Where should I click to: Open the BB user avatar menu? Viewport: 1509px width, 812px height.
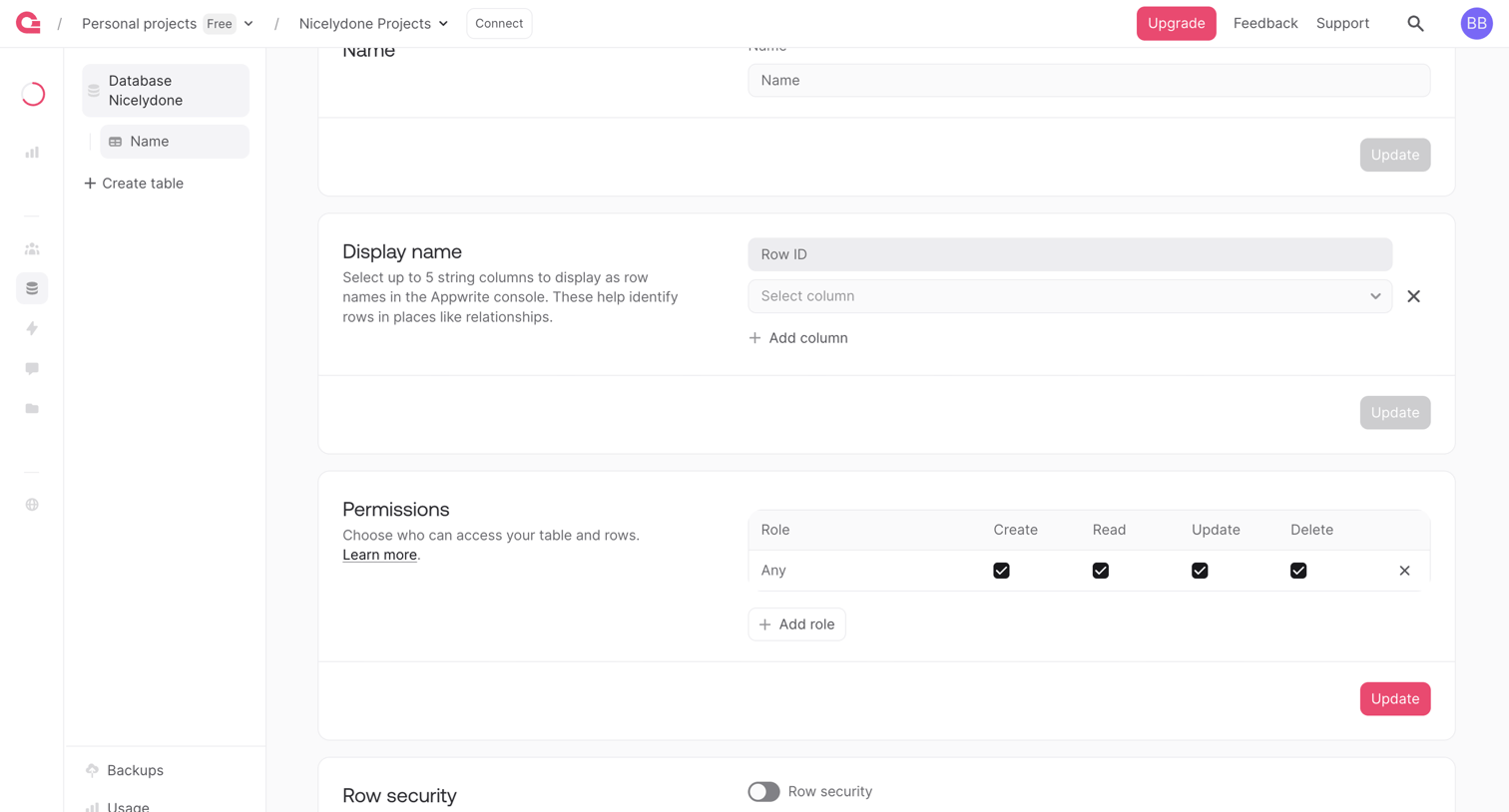click(1476, 23)
